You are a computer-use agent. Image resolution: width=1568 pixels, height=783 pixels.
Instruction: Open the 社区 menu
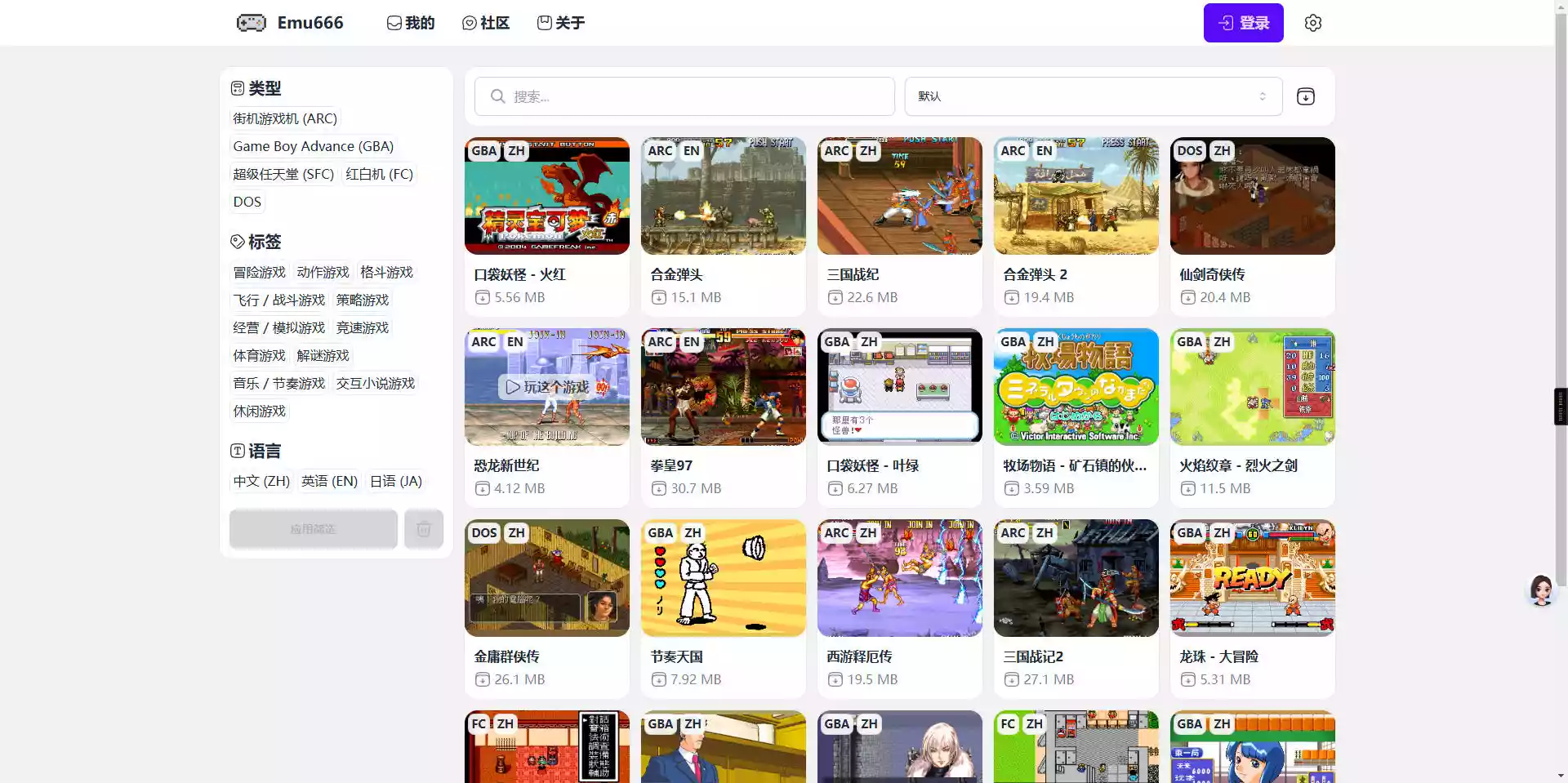click(486, 23)
